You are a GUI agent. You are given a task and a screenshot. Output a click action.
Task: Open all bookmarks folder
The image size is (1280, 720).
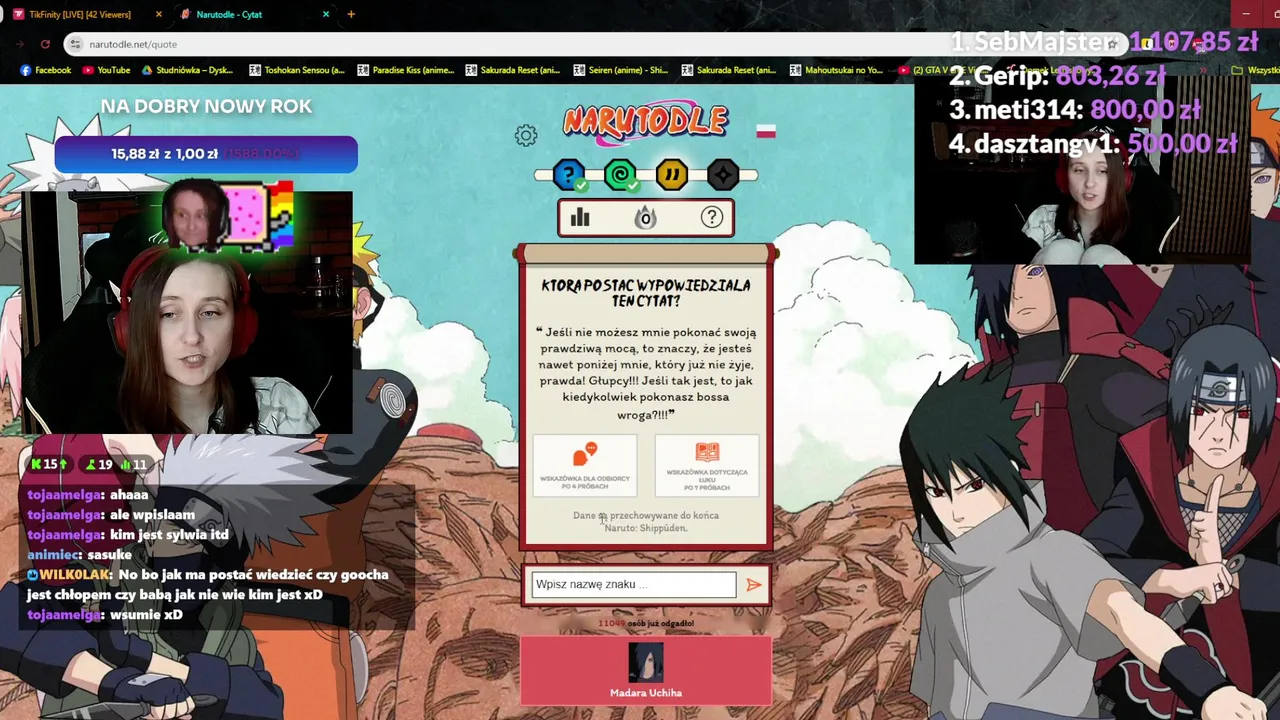click(1255, 70)
